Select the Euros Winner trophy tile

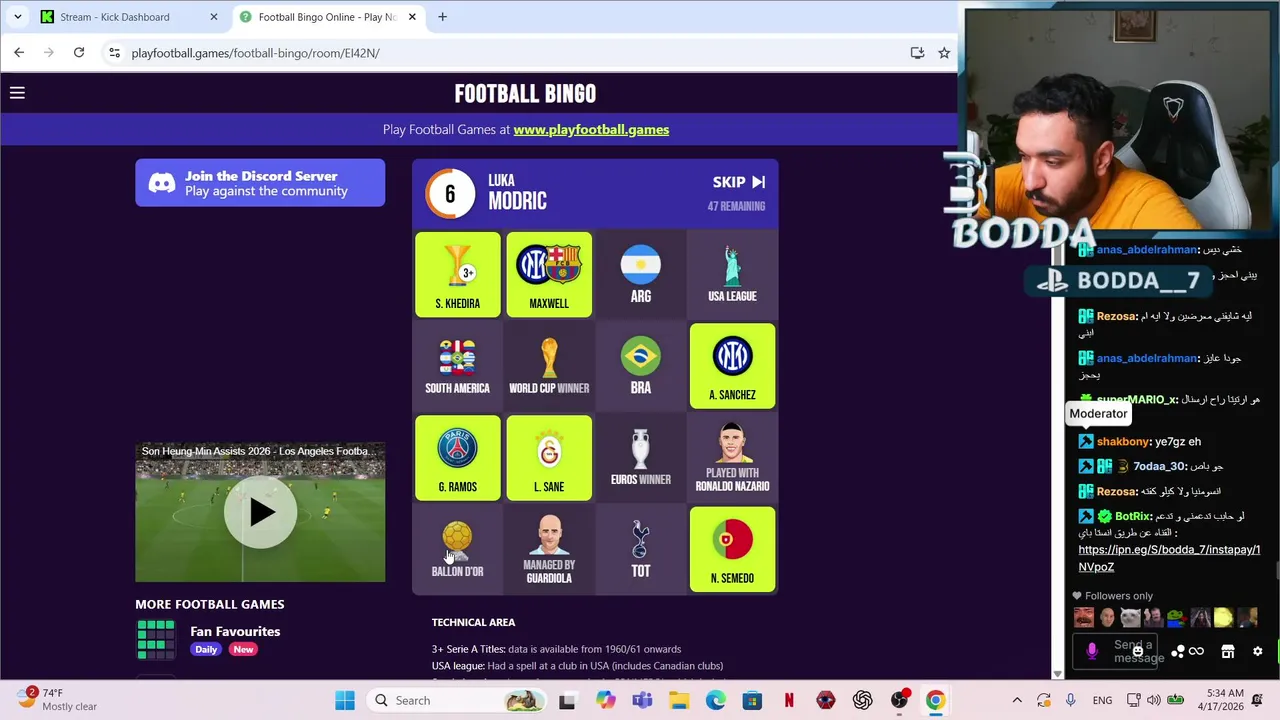[641, 458]
